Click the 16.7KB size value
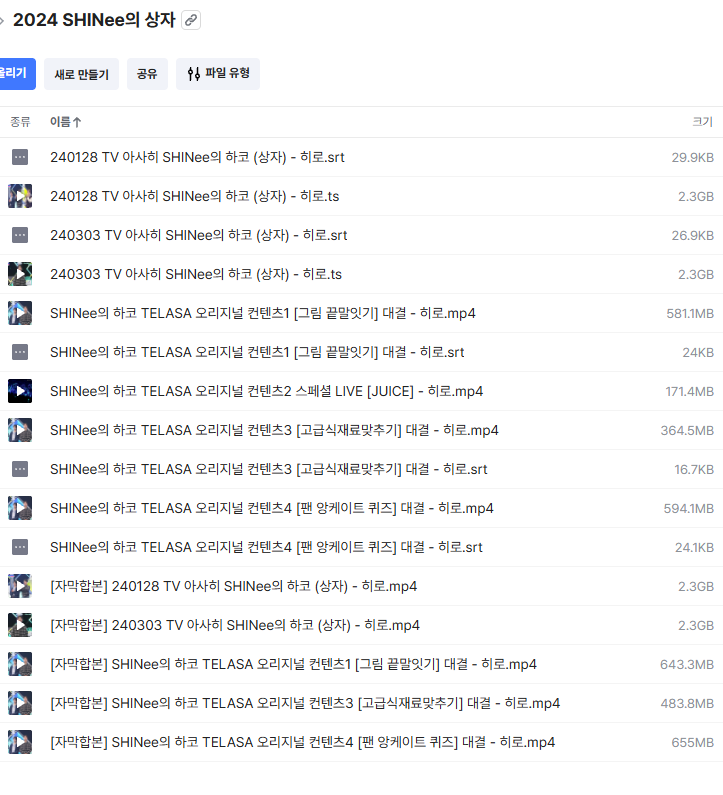The width and height of the screenshot is (723, 795). [x=694, y=469]
